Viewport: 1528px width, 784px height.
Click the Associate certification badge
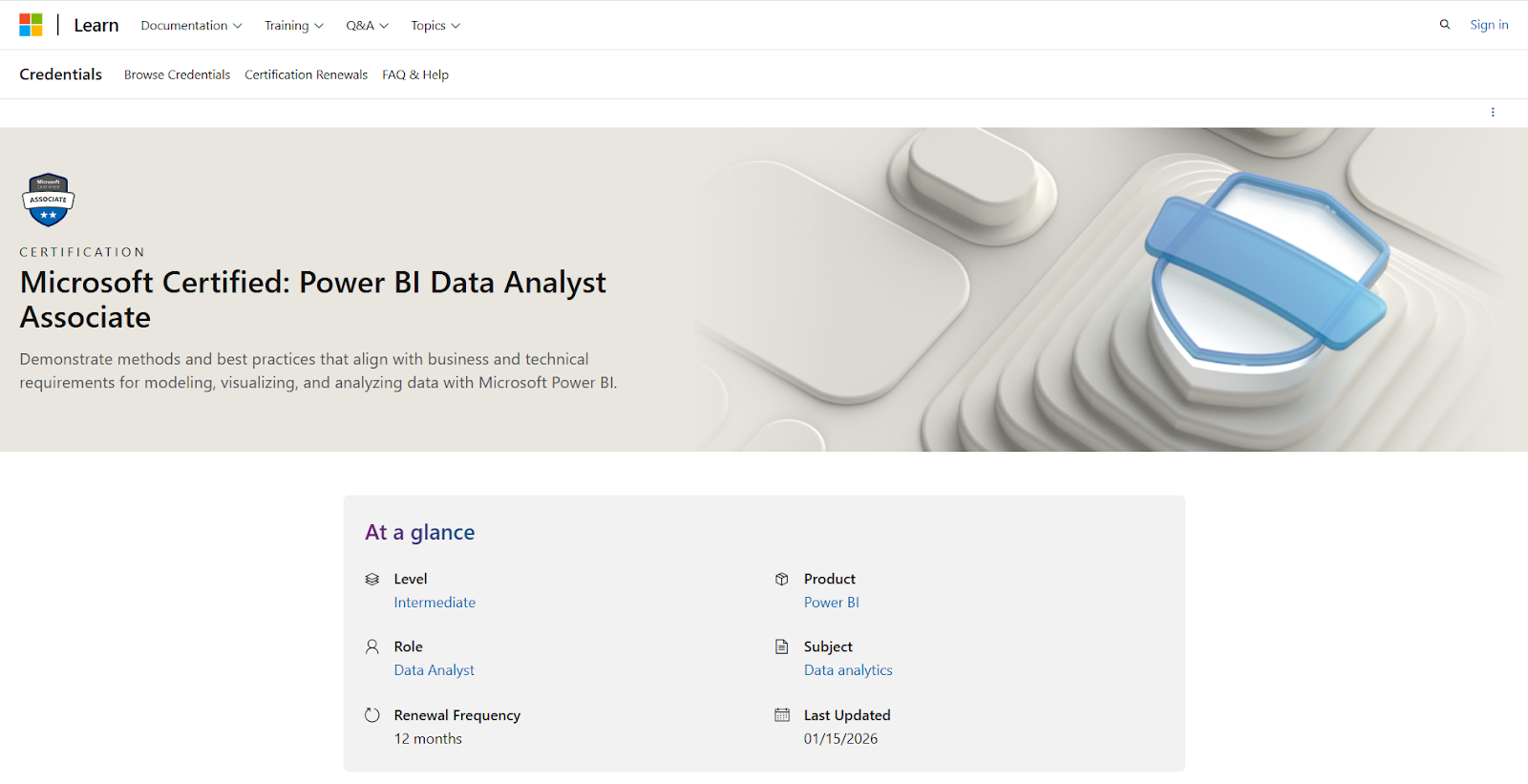coord(48,200)
